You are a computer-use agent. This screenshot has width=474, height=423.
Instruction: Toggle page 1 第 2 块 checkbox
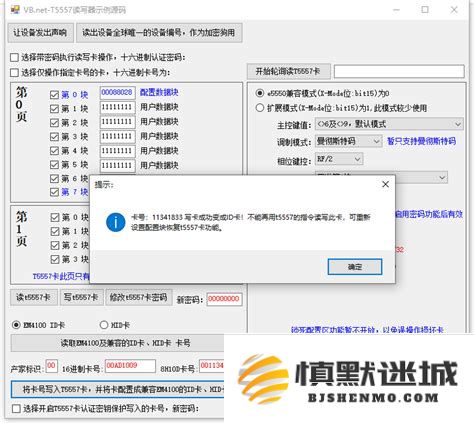click(55, 245)
